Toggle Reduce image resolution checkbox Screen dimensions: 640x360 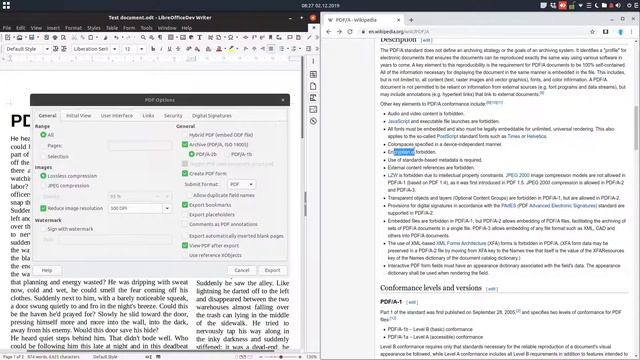(43, 208)
